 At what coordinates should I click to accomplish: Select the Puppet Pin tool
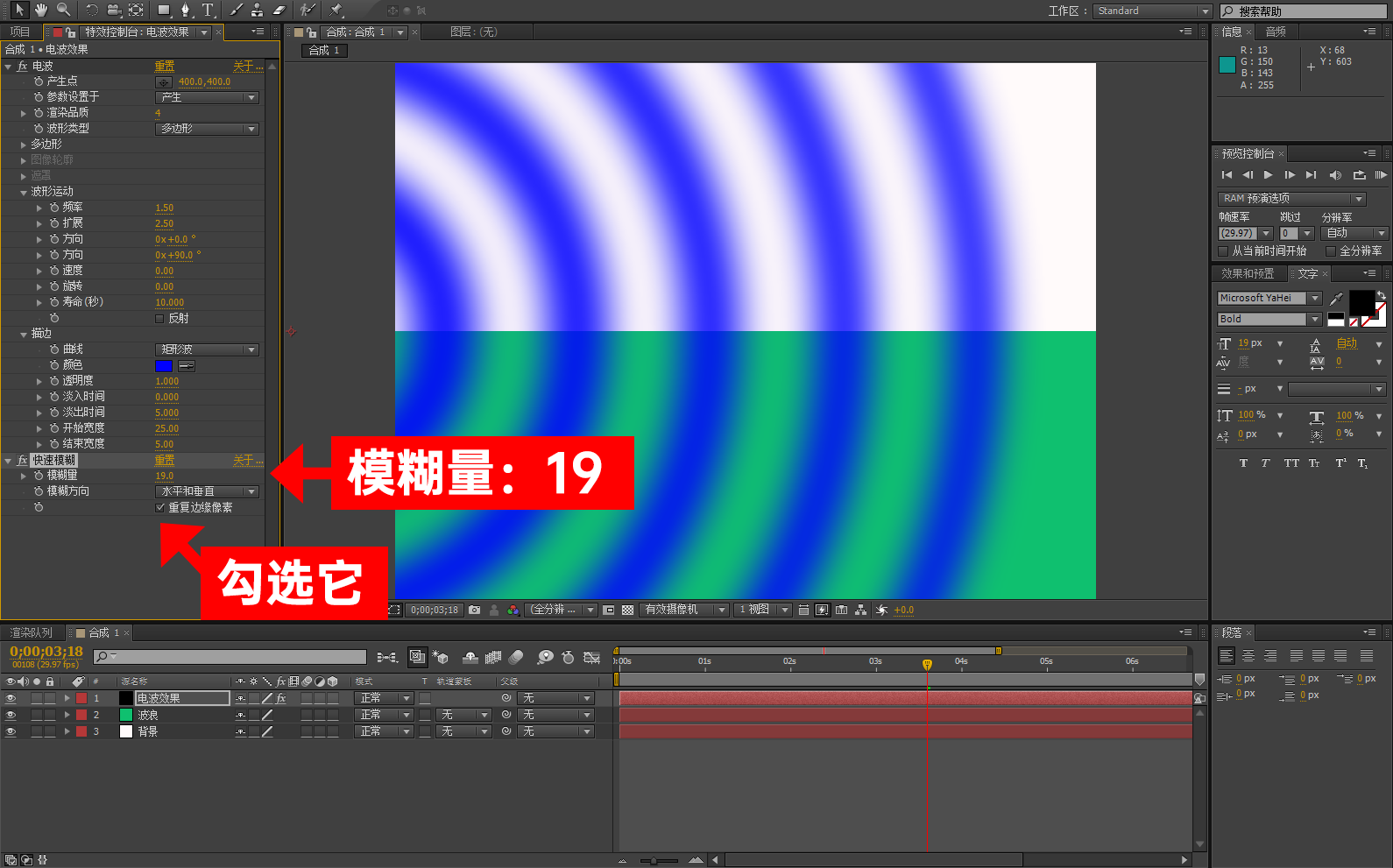tap(336, 10)
